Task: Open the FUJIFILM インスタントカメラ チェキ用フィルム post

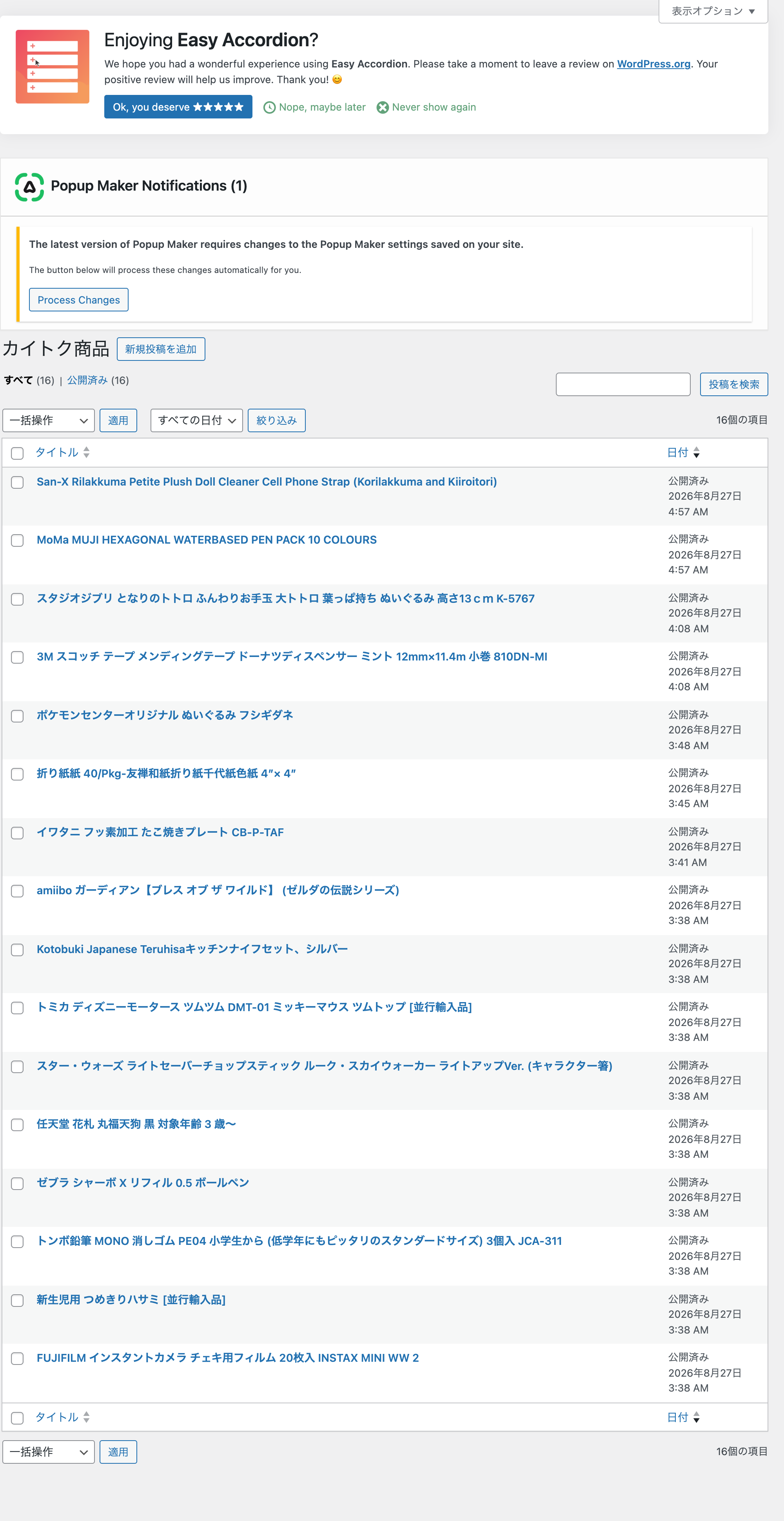Action: click(x=228, y=1358)
